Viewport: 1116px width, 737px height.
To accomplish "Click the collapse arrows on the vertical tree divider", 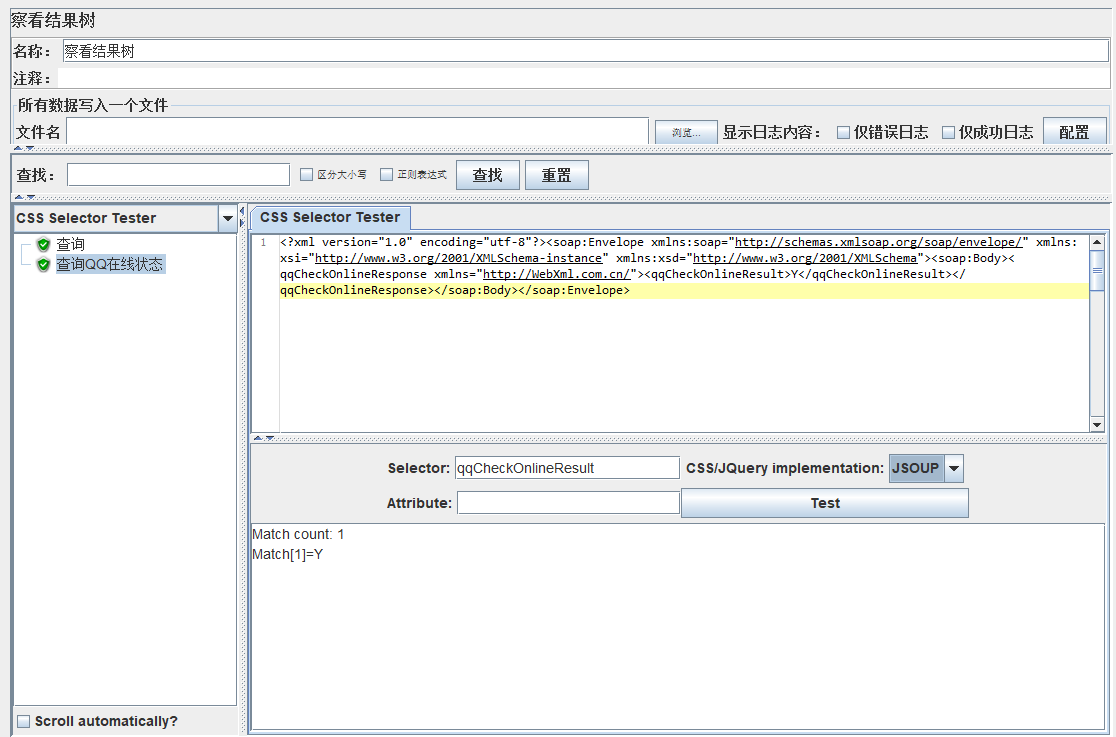I will point(242,216).
